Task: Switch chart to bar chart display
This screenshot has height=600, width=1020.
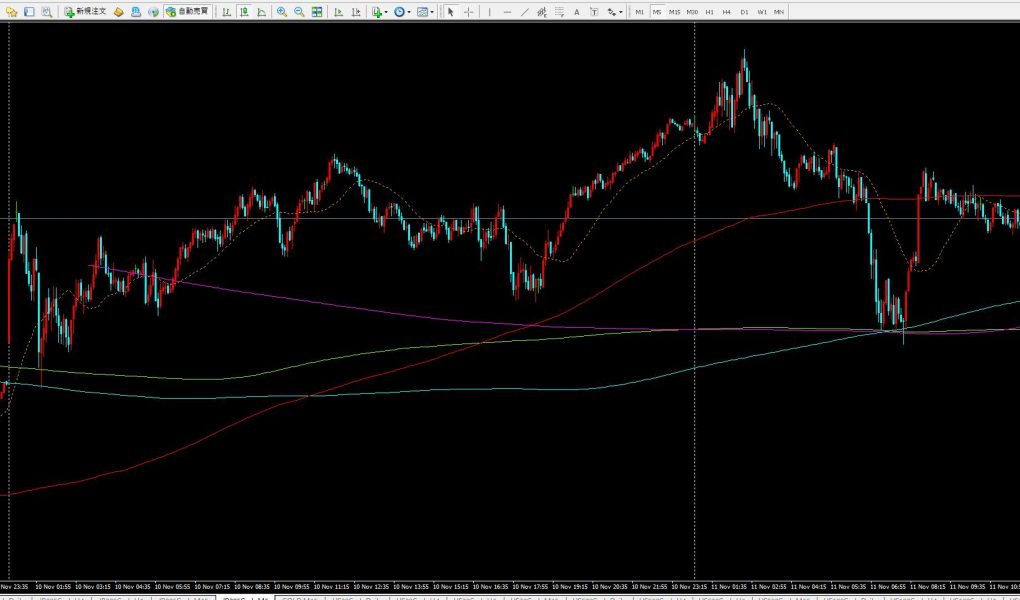Action: click(x=226, y=12)
